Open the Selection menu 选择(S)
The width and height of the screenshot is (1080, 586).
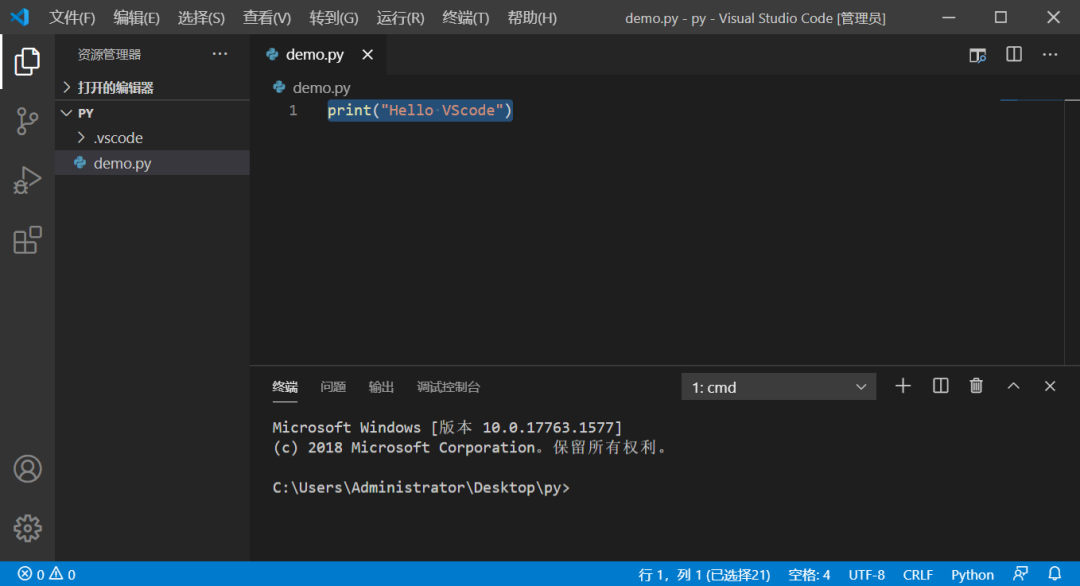tap(201, 18)
